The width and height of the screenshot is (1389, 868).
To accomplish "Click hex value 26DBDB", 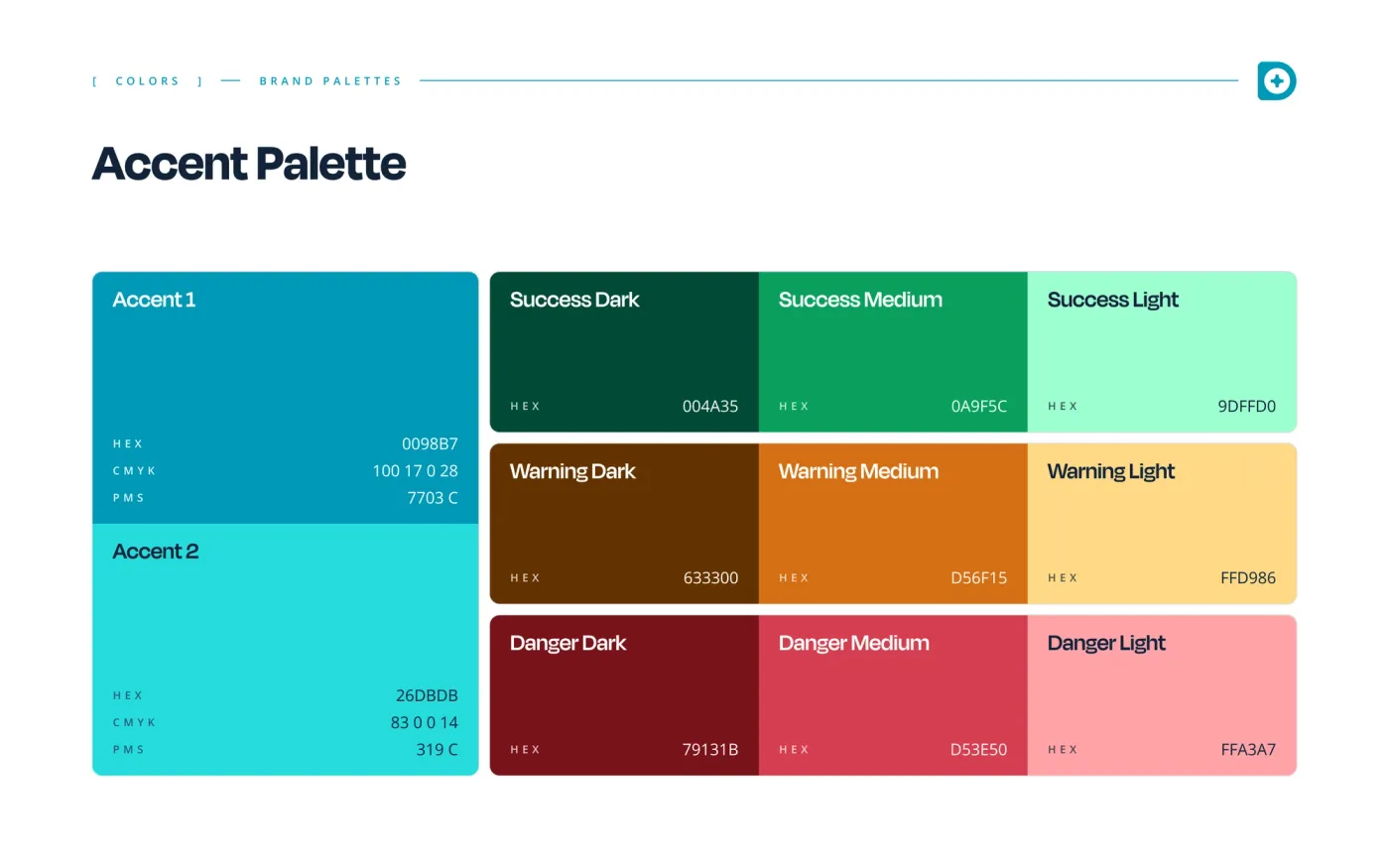I will coord(427,695).
